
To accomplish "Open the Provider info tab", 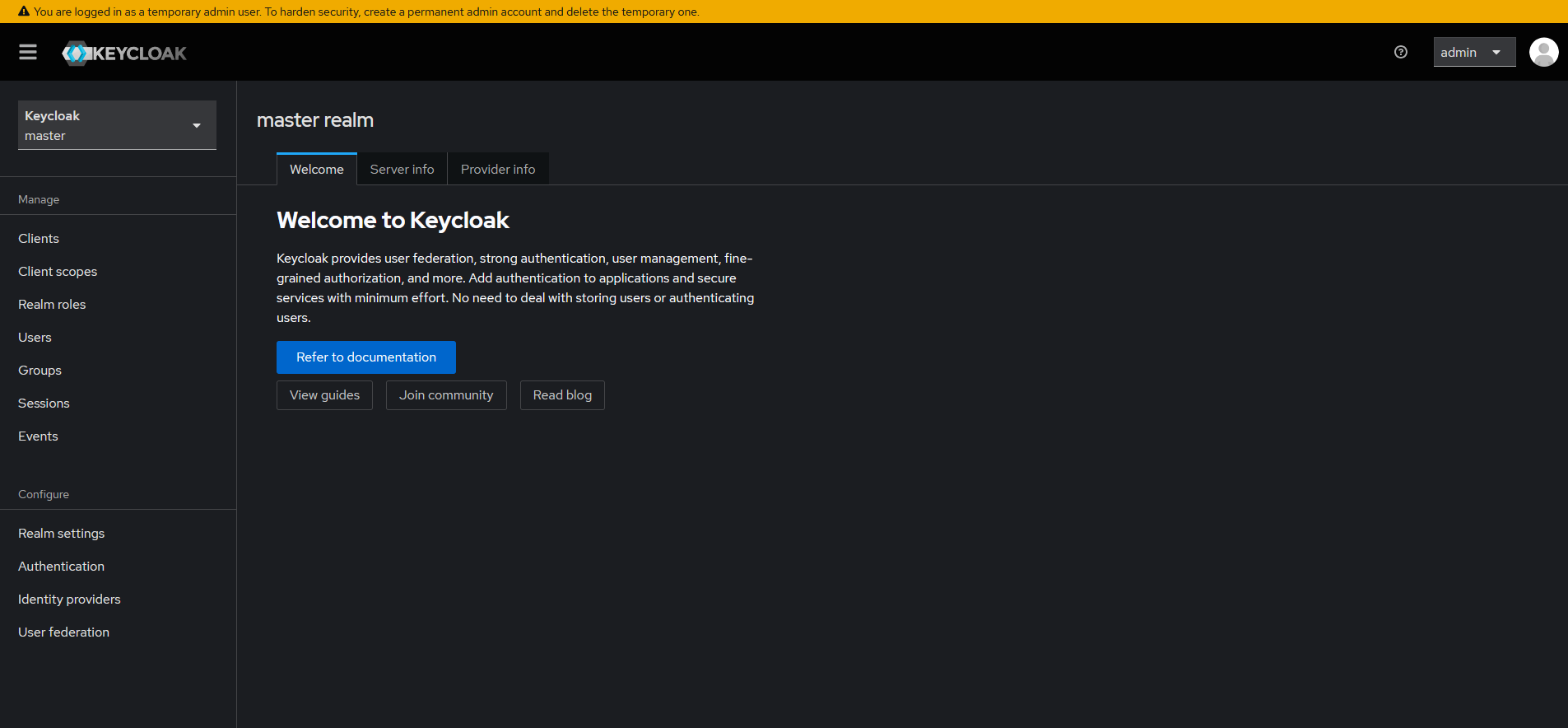I will pos(498,169).
